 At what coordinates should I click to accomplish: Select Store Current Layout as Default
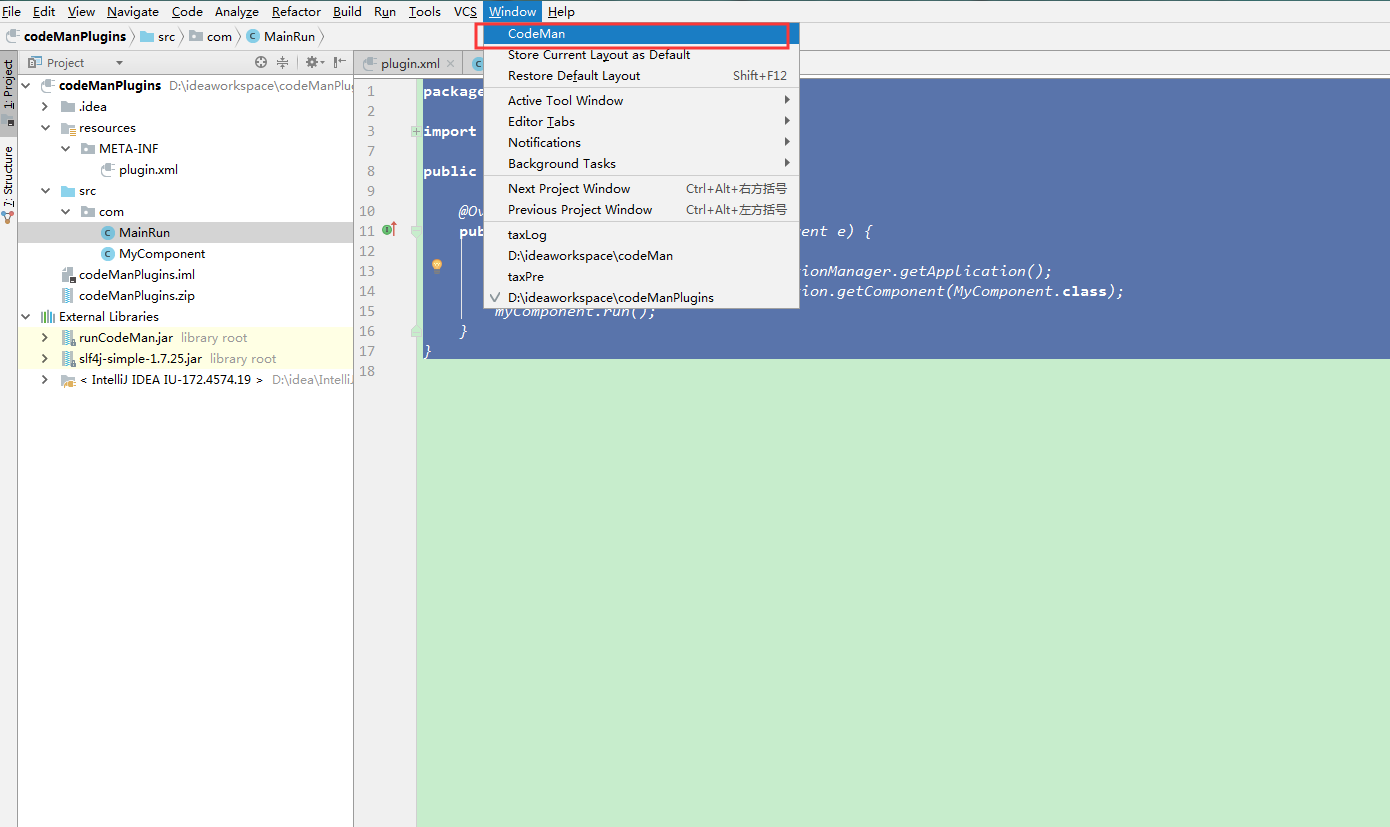(x=640, y=55)
